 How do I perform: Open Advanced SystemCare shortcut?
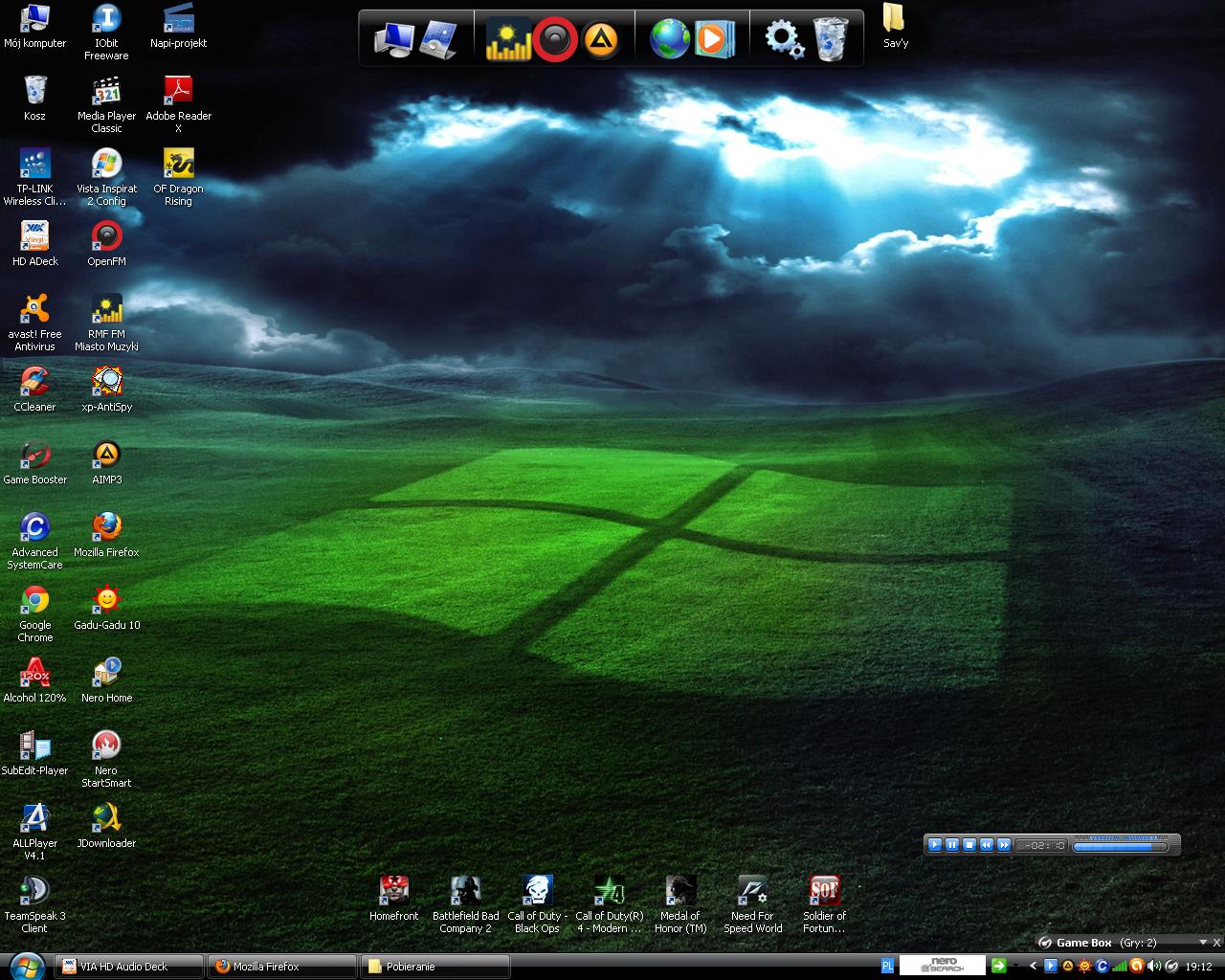tap(34, 541)
